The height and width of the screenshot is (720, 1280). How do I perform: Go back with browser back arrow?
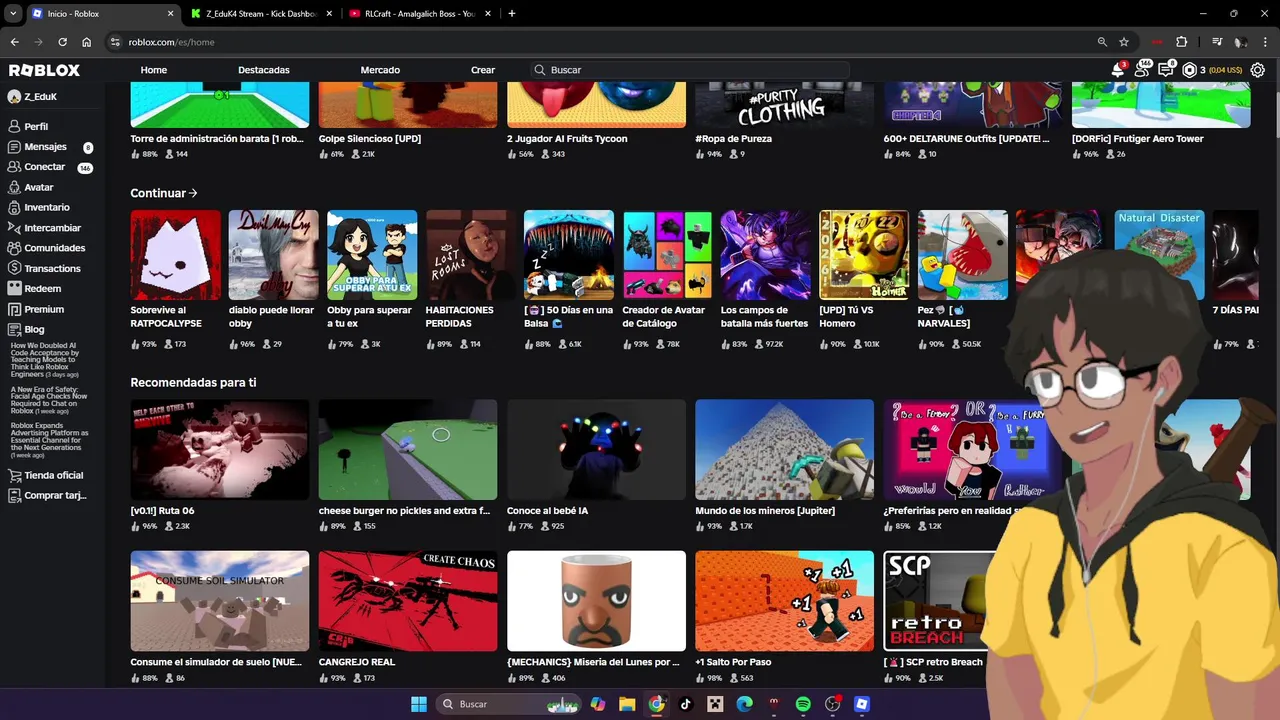[x=14, y=42]
